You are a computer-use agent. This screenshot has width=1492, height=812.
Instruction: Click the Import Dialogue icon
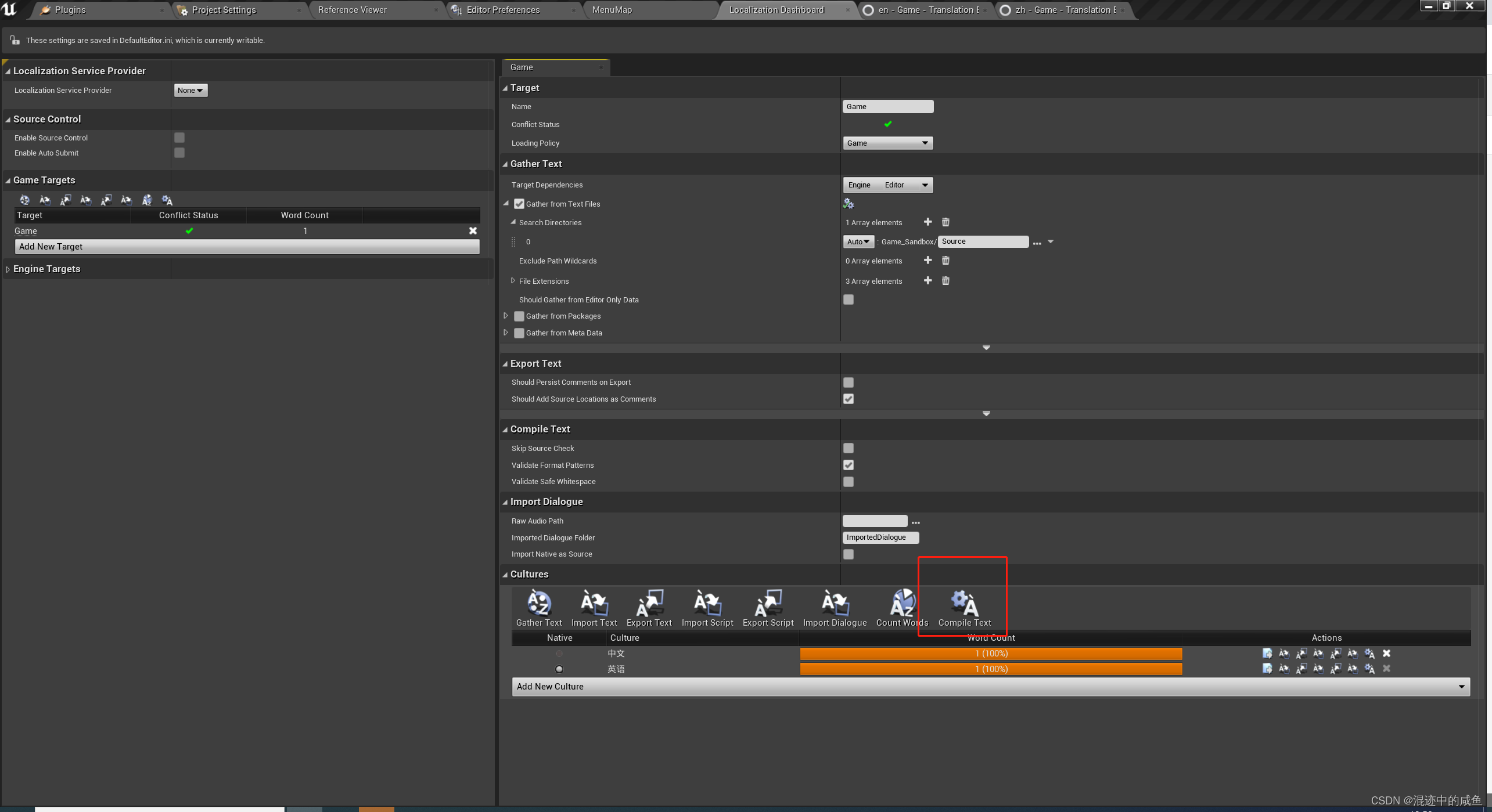[x=835, y=604]
